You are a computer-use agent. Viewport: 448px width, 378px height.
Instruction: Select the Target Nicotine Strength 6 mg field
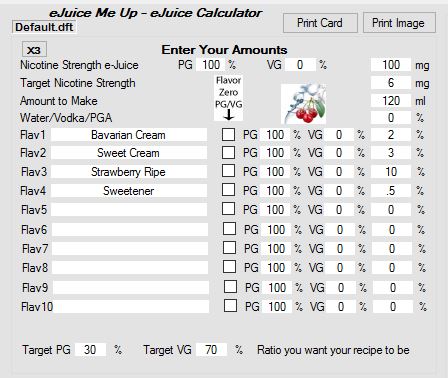coord(391,82)
